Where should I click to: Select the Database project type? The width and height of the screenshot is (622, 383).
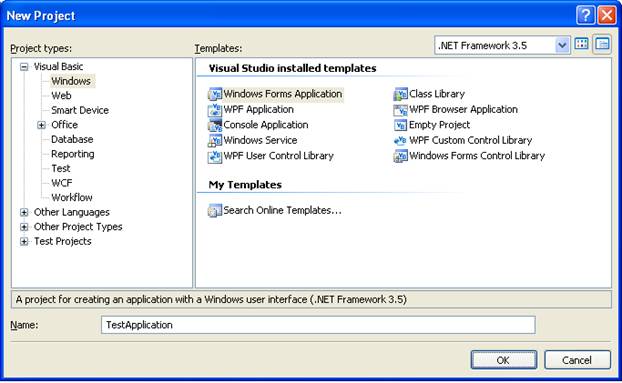(72, 139)
